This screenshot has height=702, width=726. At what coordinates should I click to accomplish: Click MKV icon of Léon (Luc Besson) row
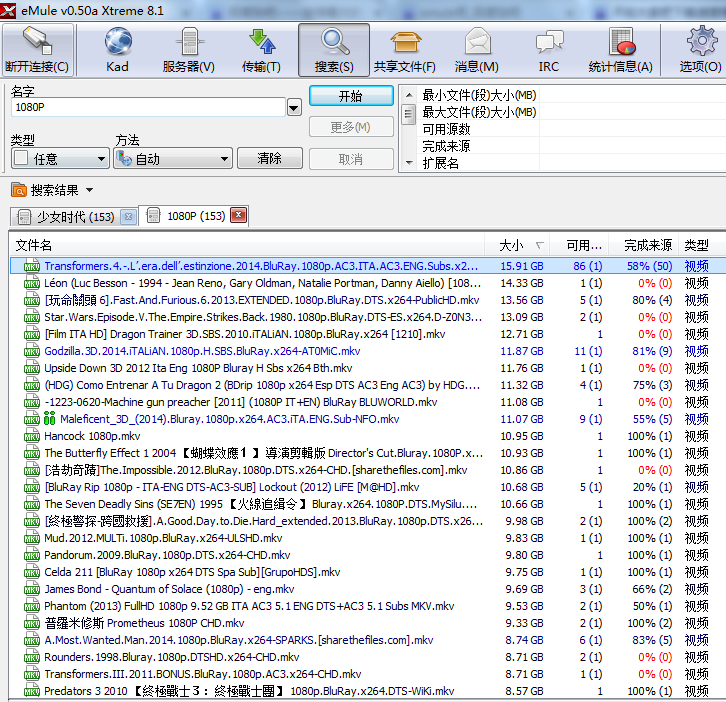(x=31, y=283)
